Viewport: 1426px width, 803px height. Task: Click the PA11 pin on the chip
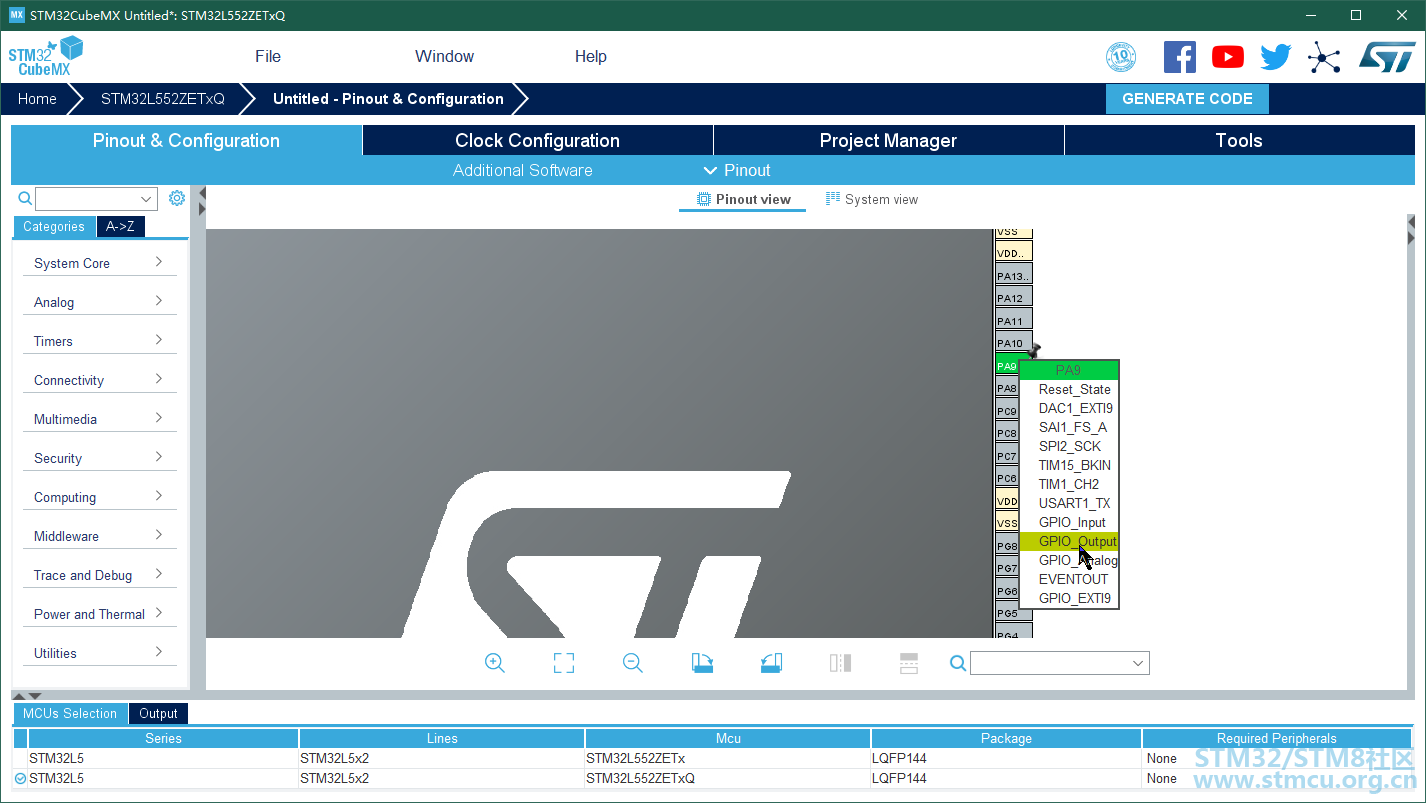1014,321
